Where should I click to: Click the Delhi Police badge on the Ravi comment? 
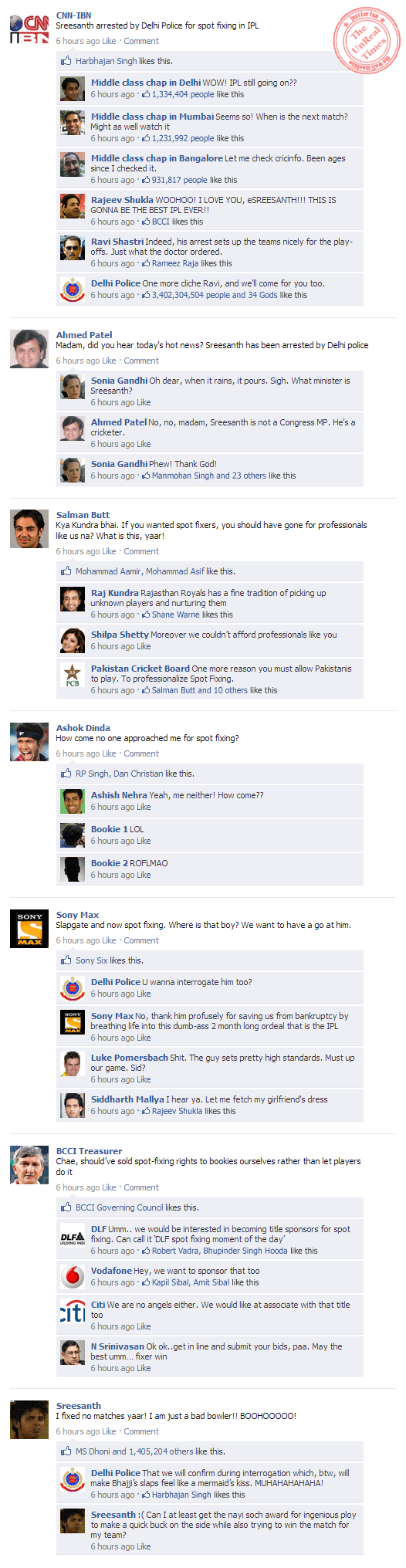point(73,289)
